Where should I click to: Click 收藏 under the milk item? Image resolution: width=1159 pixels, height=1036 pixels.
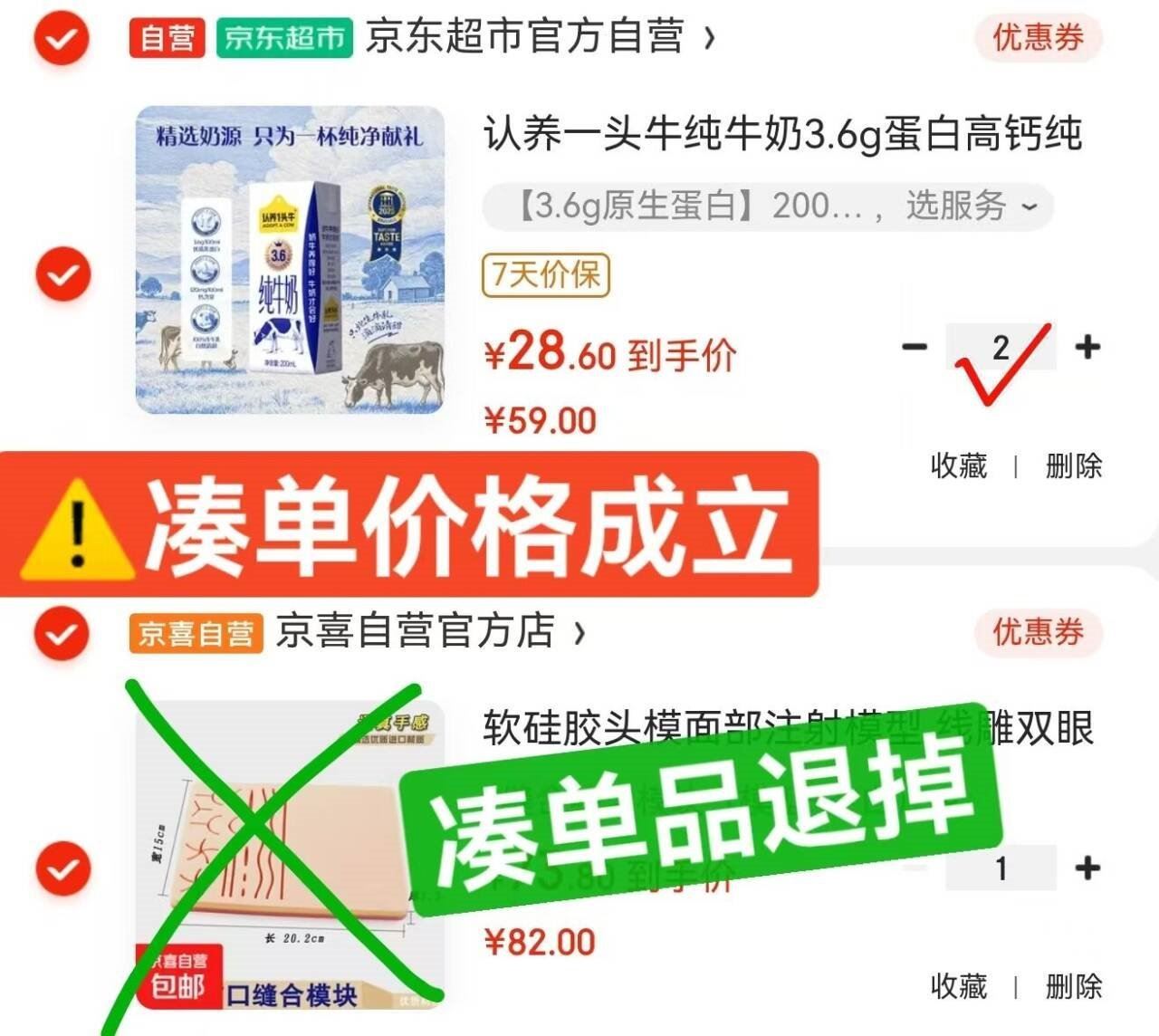click(958, 466)
